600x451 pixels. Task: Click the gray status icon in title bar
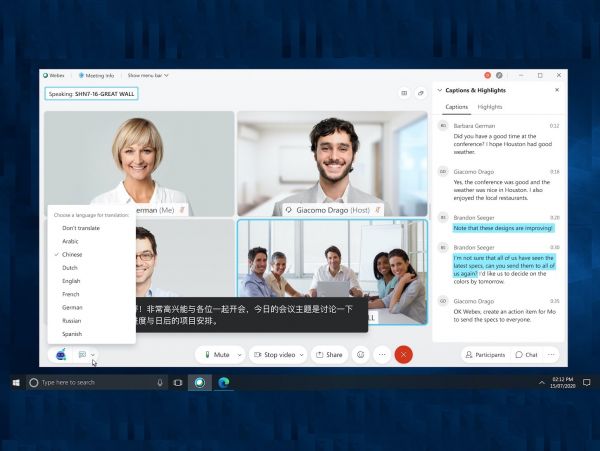(x=499, y=75)
